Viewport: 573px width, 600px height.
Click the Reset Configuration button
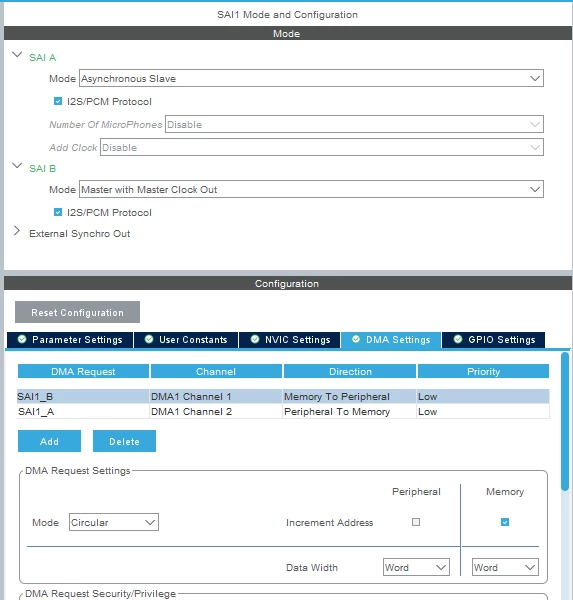click(x=77, y=312)
